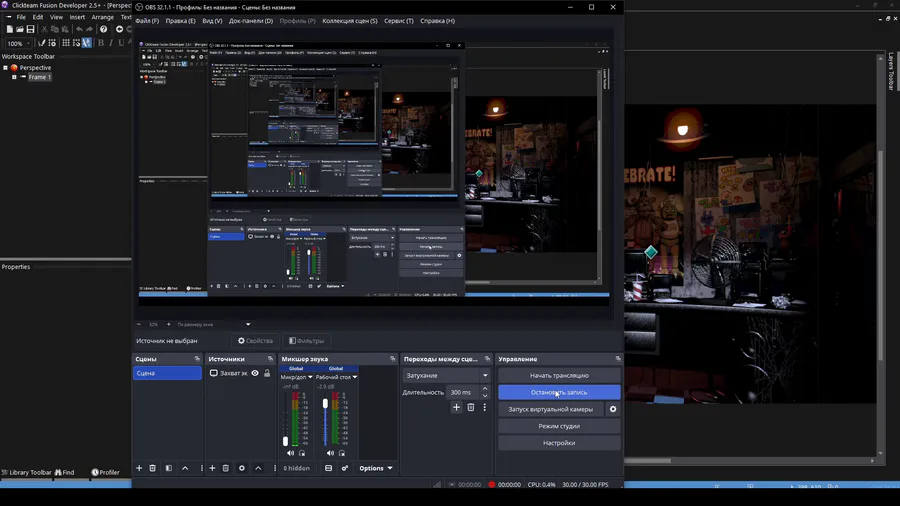This screenshot has height=506, width=900.
Task: Open the Файл (F) menu in OBS
Action: (x=148, y=21)
